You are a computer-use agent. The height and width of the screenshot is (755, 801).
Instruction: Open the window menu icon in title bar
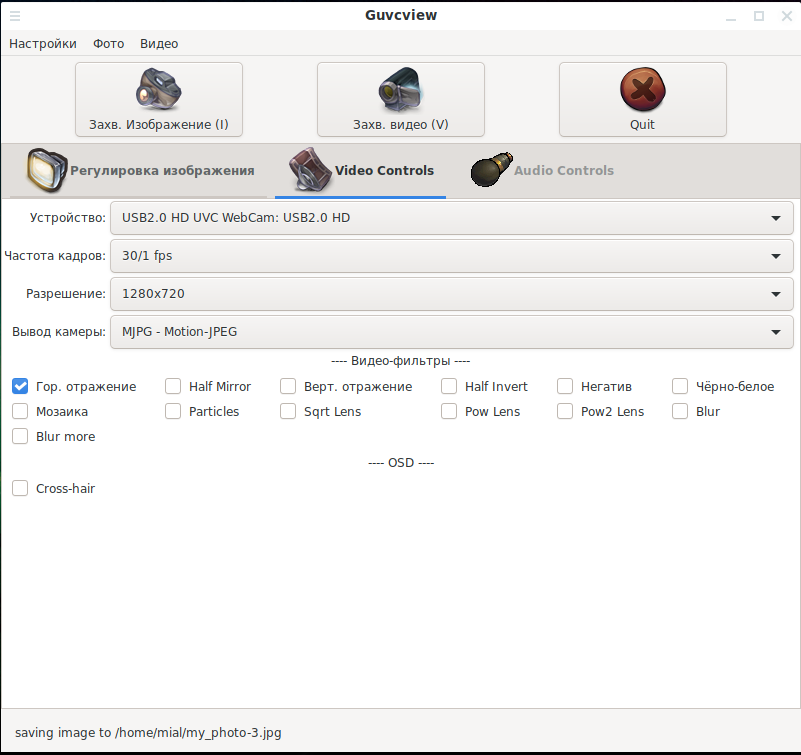tap(15, 15)
